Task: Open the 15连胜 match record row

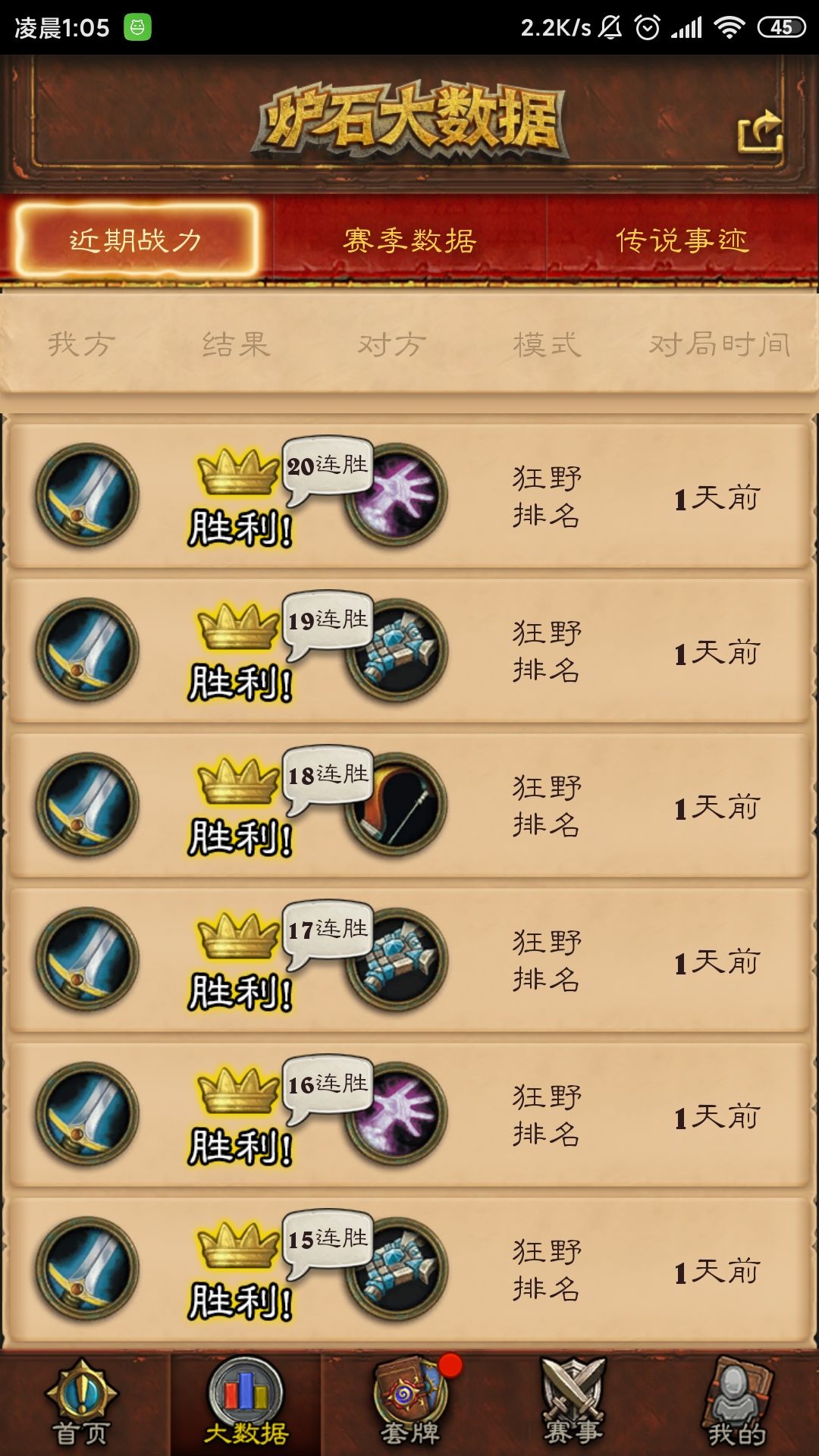Action: tap(409, 1269)
